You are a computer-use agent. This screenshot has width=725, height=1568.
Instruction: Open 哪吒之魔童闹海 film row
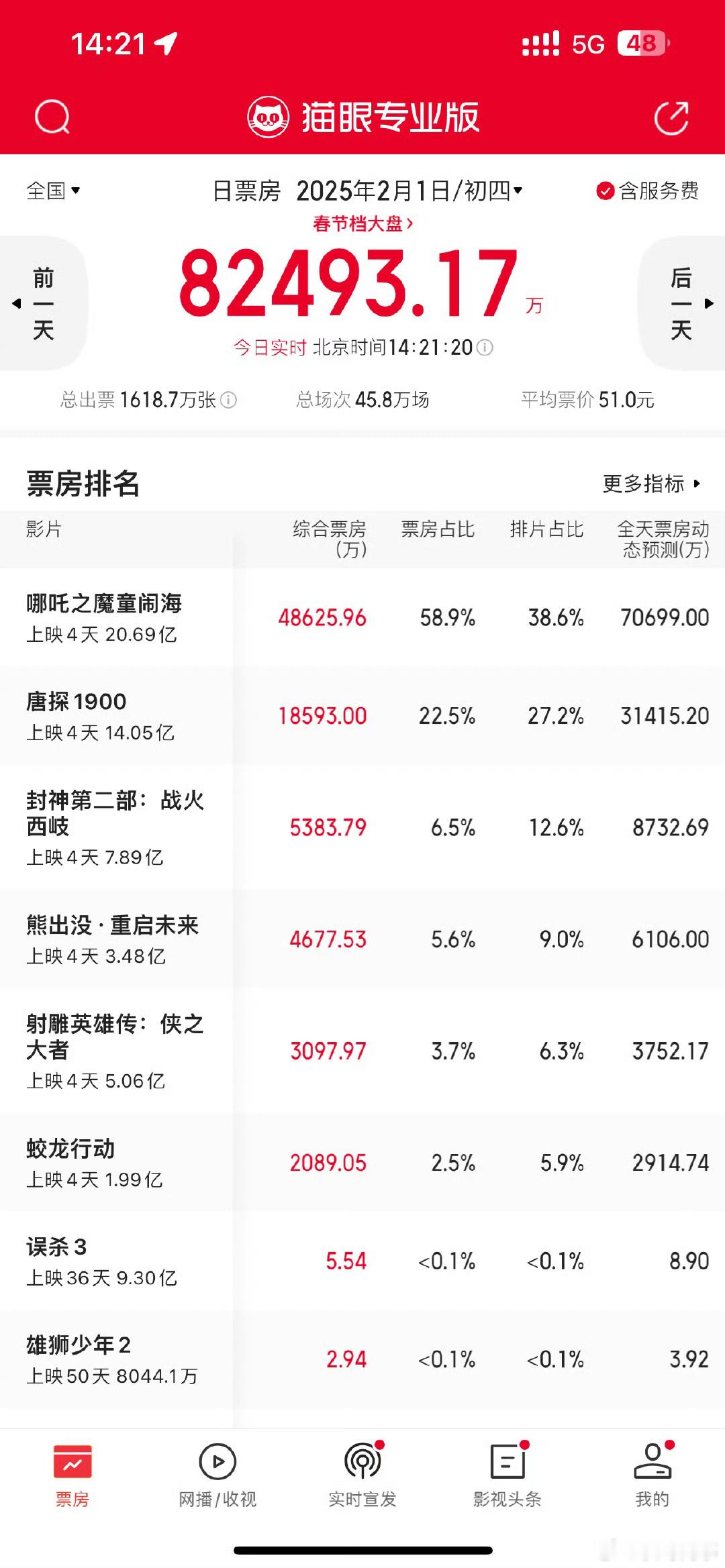[x=362, y=617]
